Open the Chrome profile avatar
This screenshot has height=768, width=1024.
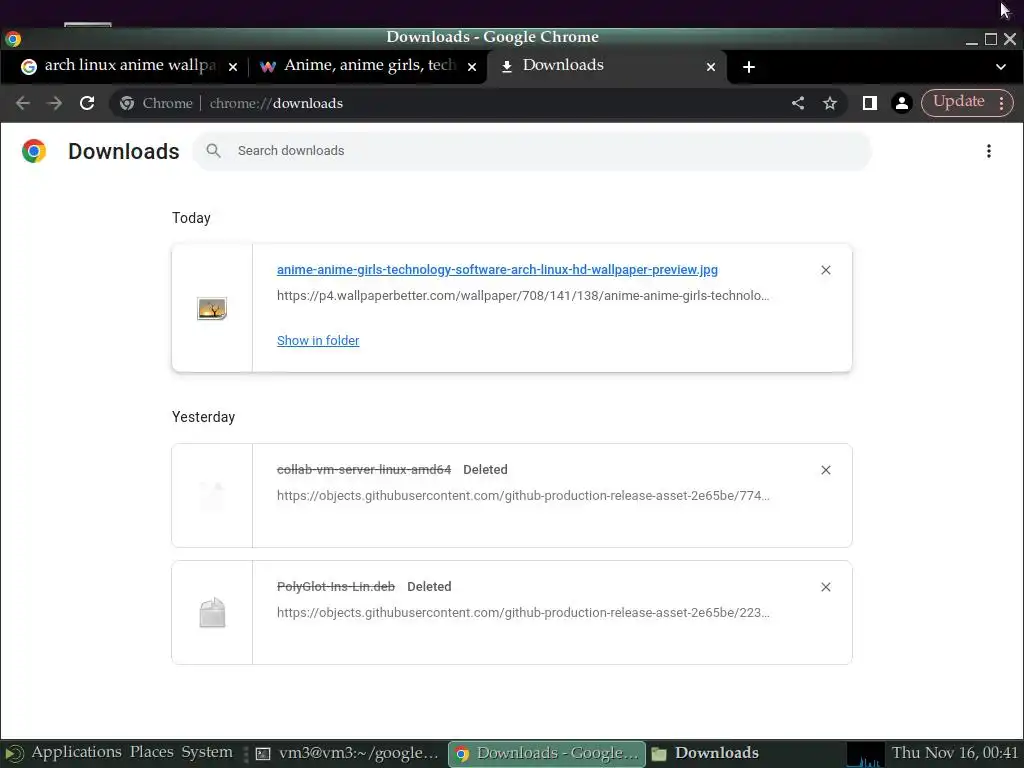(902, 103)
